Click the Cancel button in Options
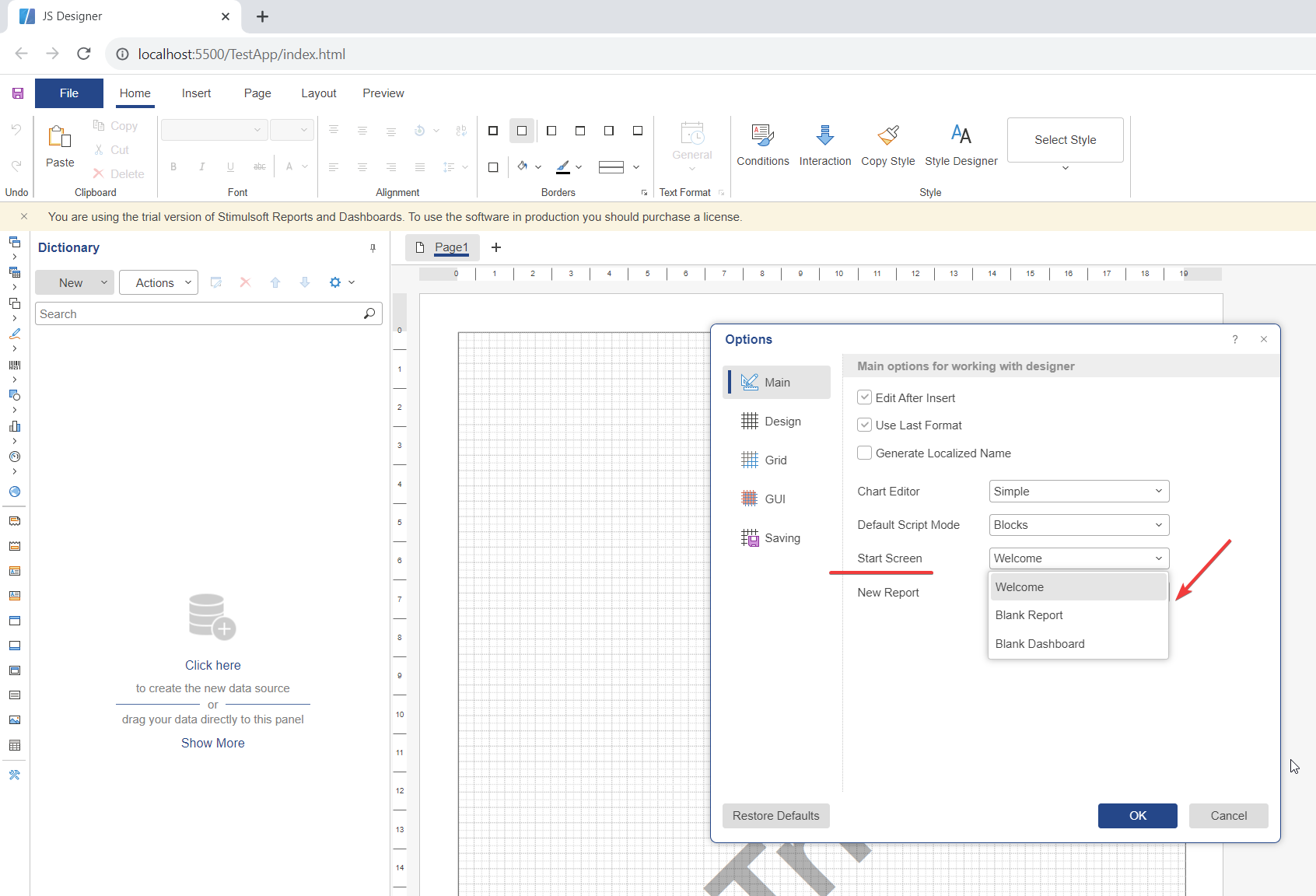 tap(1228, 816)
